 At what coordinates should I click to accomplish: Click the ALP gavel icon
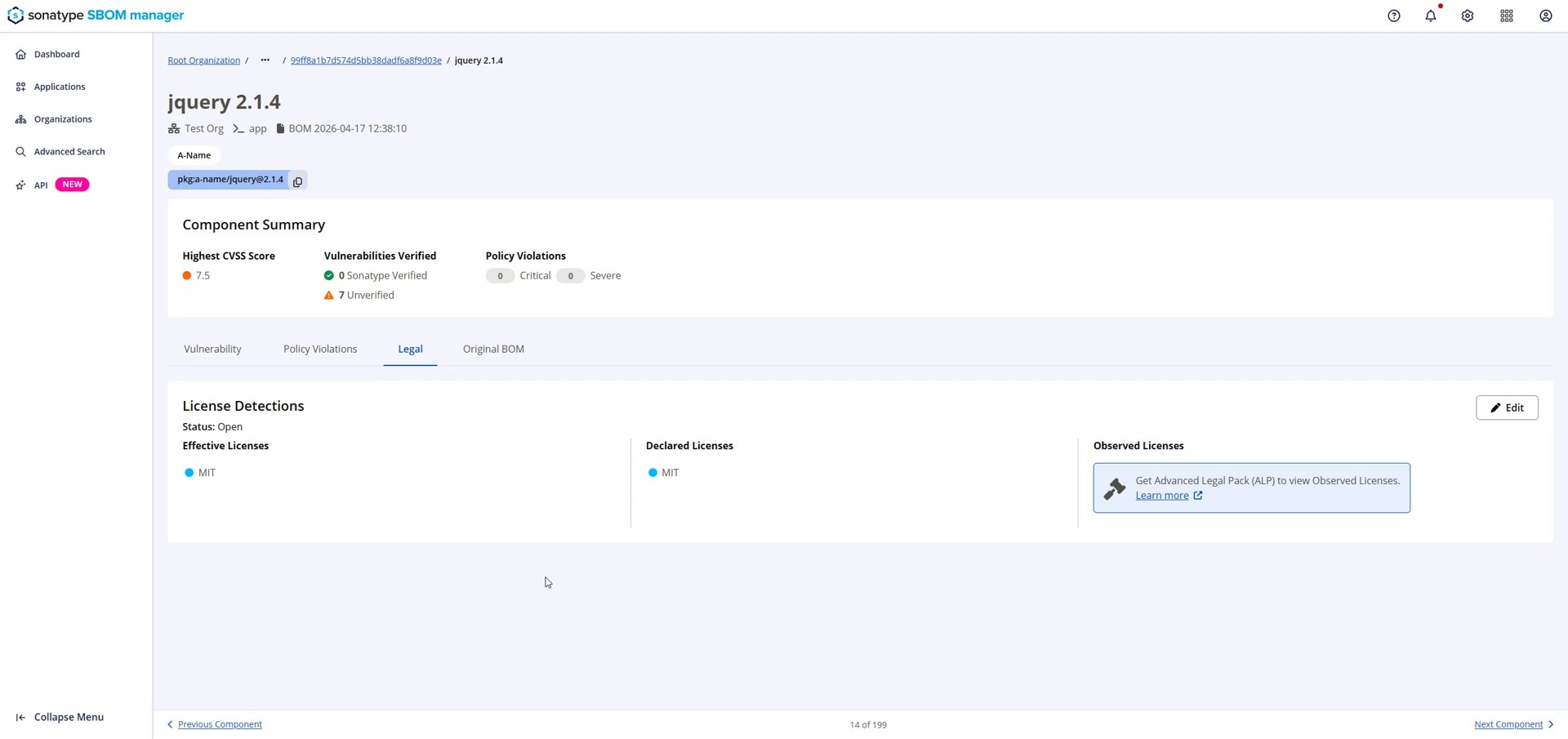coord(1115,488)
